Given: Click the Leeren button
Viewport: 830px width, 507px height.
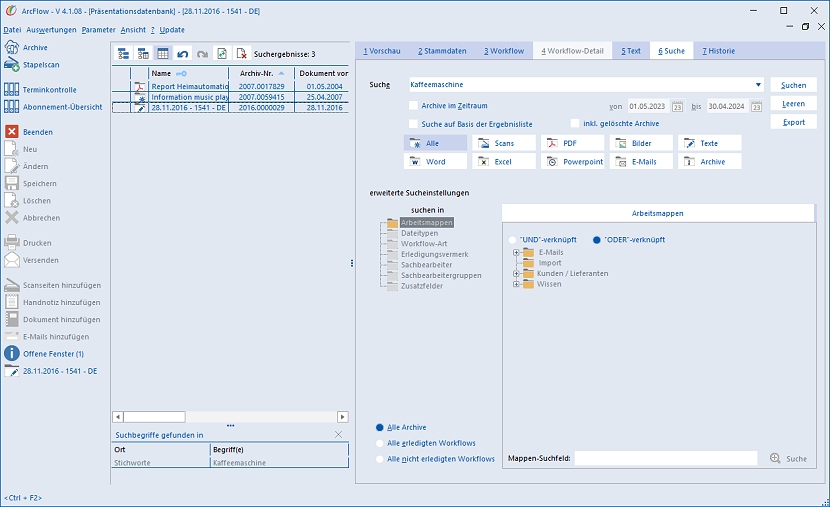Looking at the screenshot, I should click(x=793, y=104).
